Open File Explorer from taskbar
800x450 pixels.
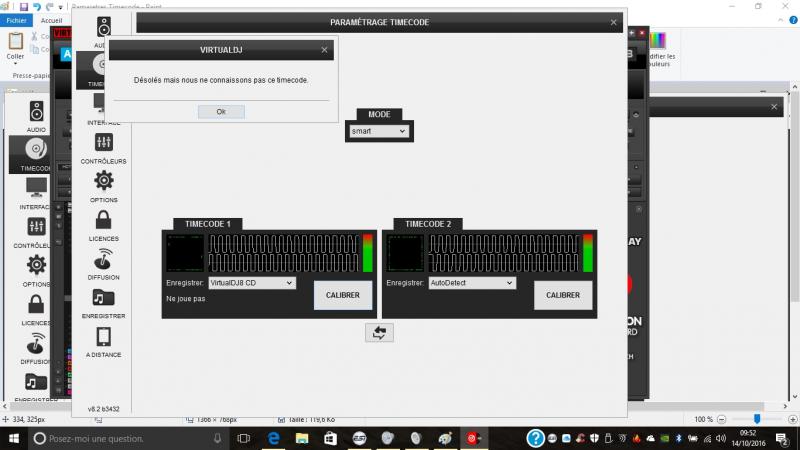[302, 438]
